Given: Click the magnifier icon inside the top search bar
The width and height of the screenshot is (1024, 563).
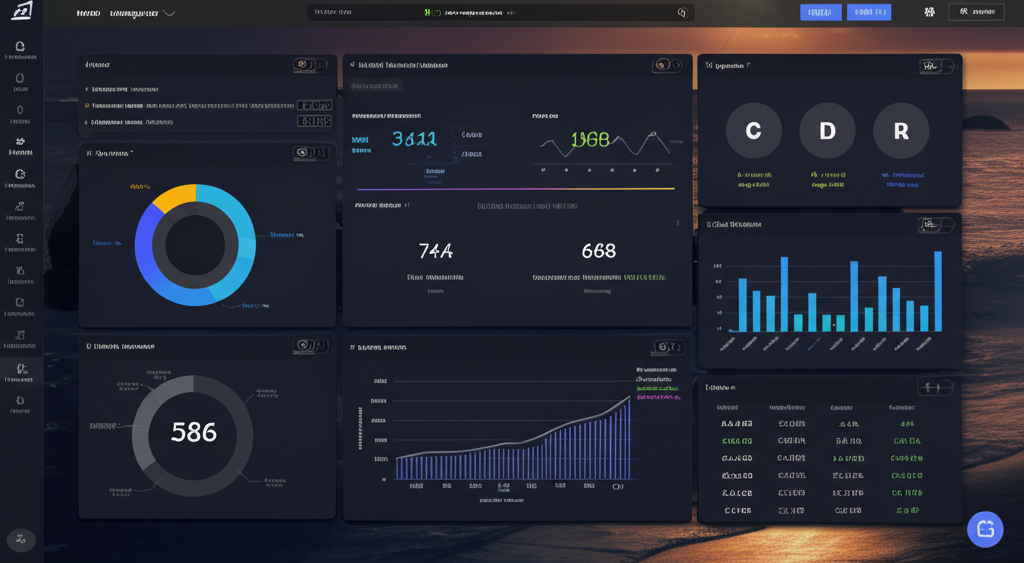Looking at the screenshot, I should (682, 13).
